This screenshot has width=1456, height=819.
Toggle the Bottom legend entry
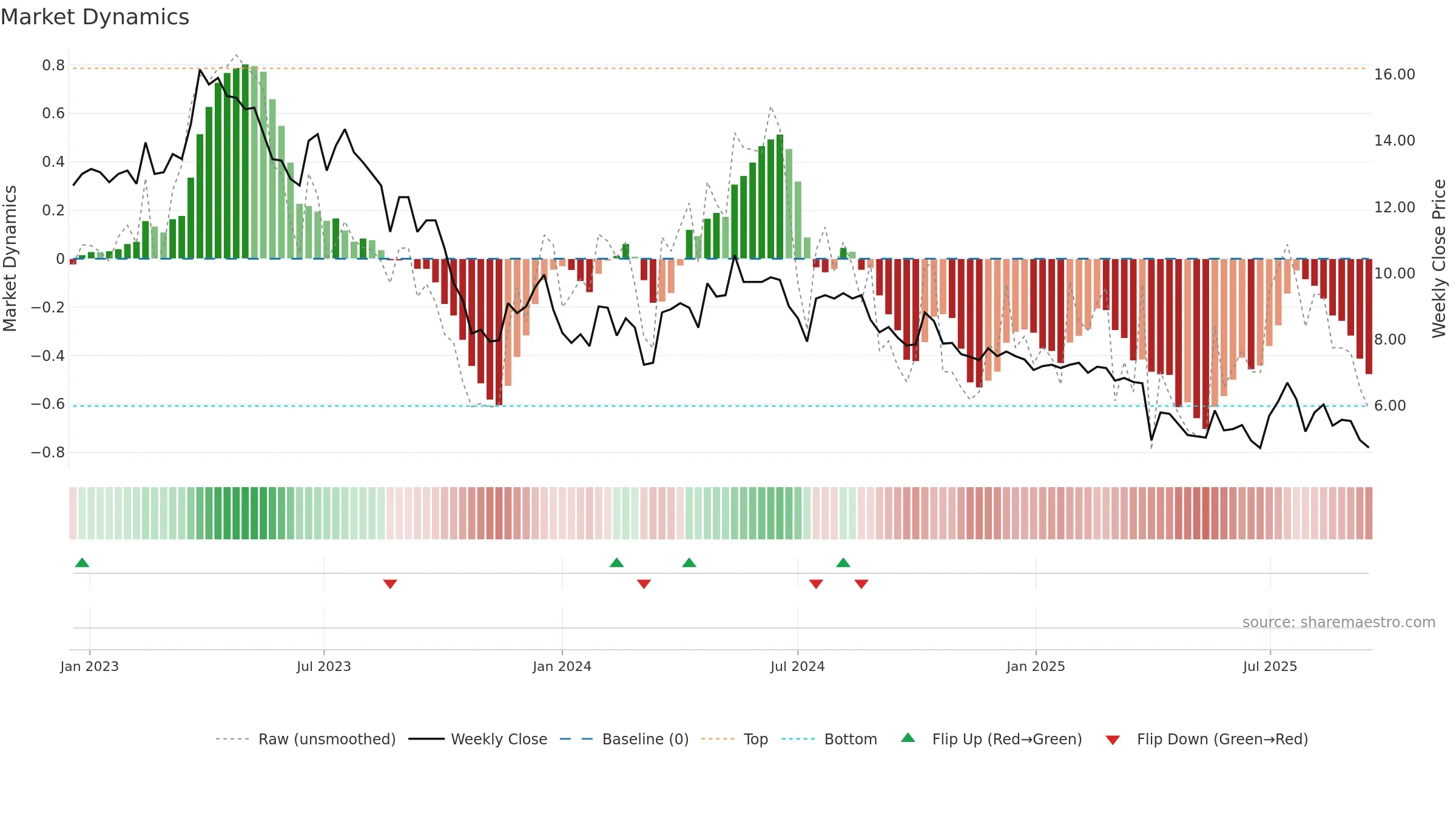tap(829, 739)
